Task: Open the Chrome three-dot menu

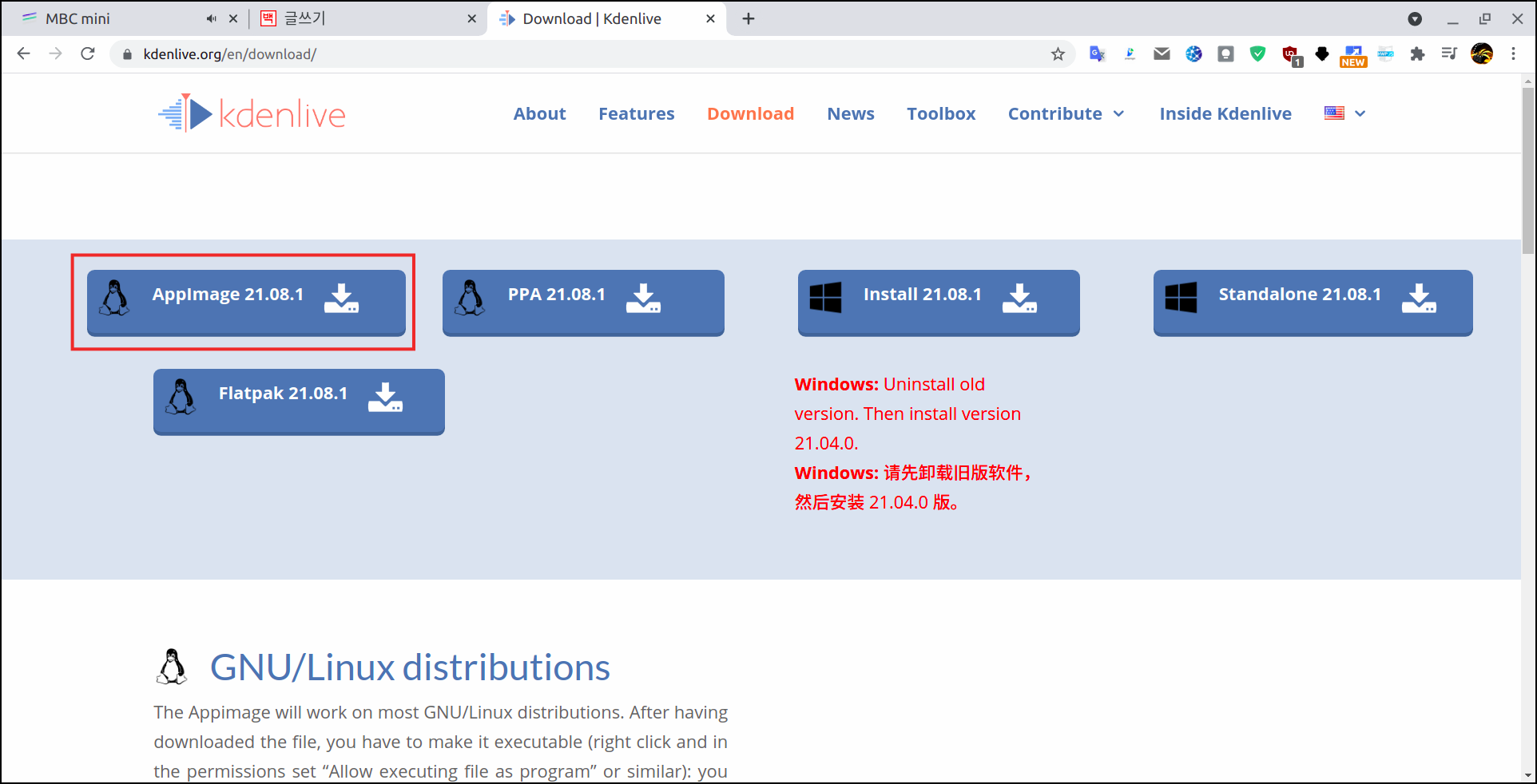Action: pyautogui.click(x=1513, y=53)
